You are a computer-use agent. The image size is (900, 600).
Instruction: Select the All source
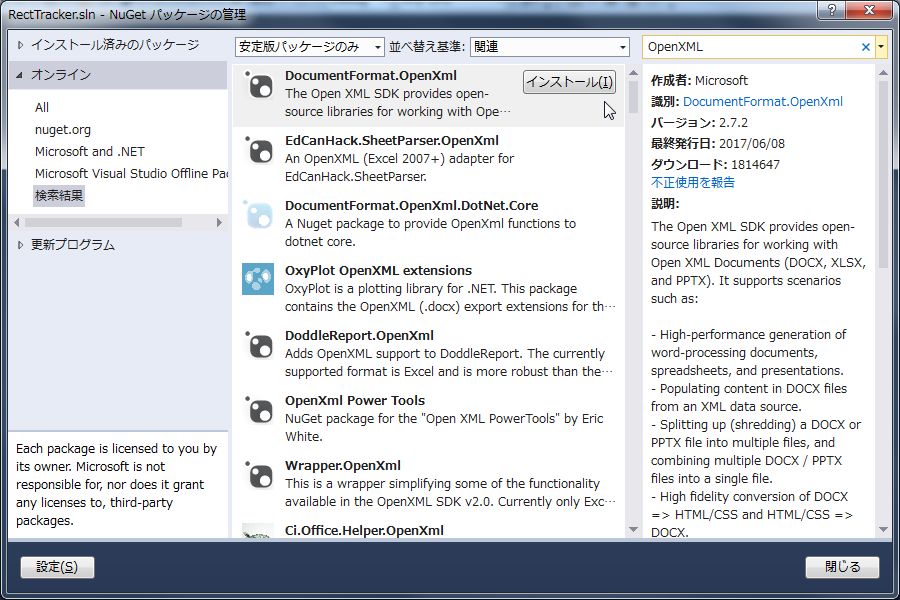point(42,107)
